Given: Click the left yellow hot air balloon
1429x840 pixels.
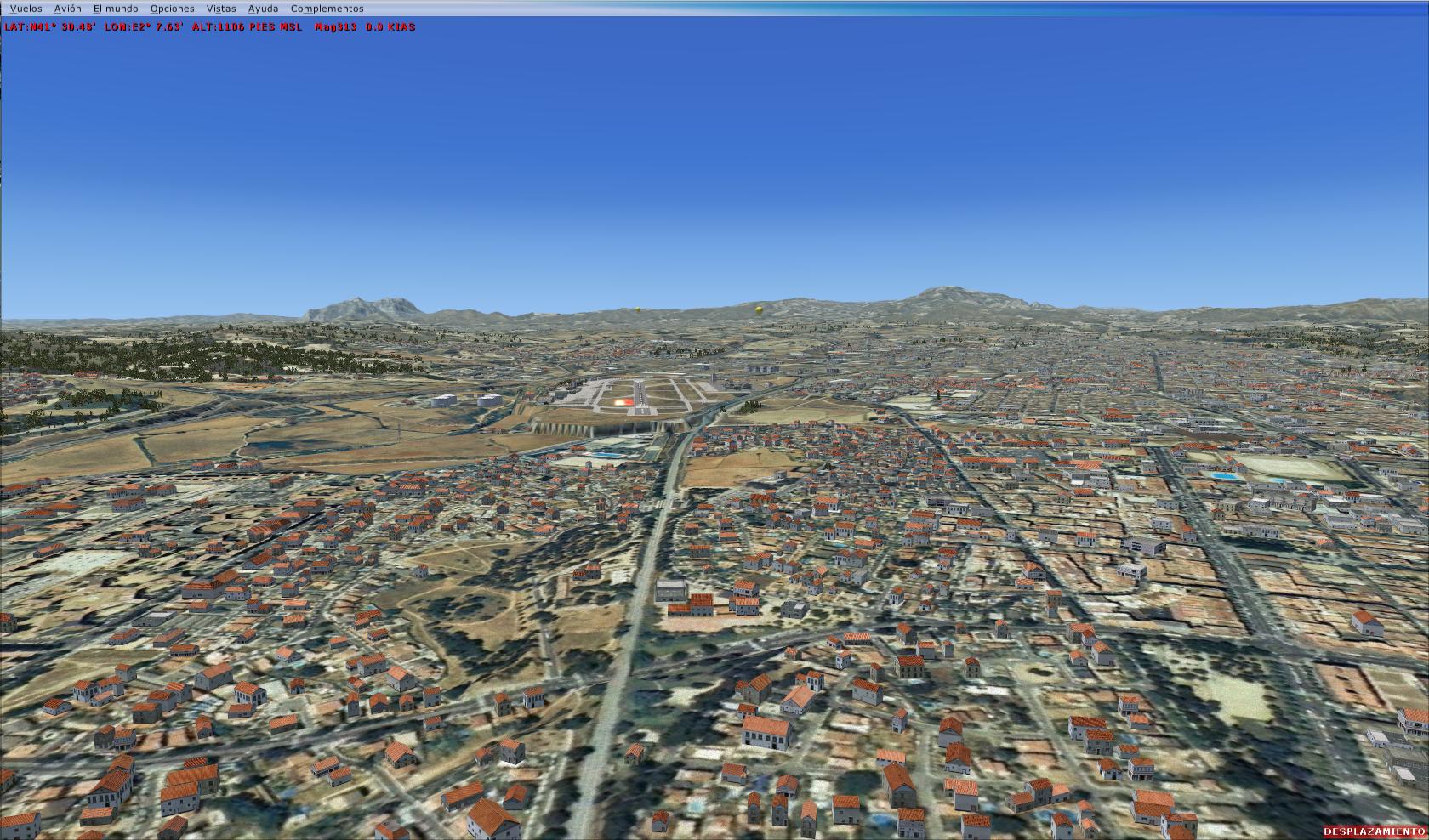Looking at the screenshot, I should tap(637, 309).
